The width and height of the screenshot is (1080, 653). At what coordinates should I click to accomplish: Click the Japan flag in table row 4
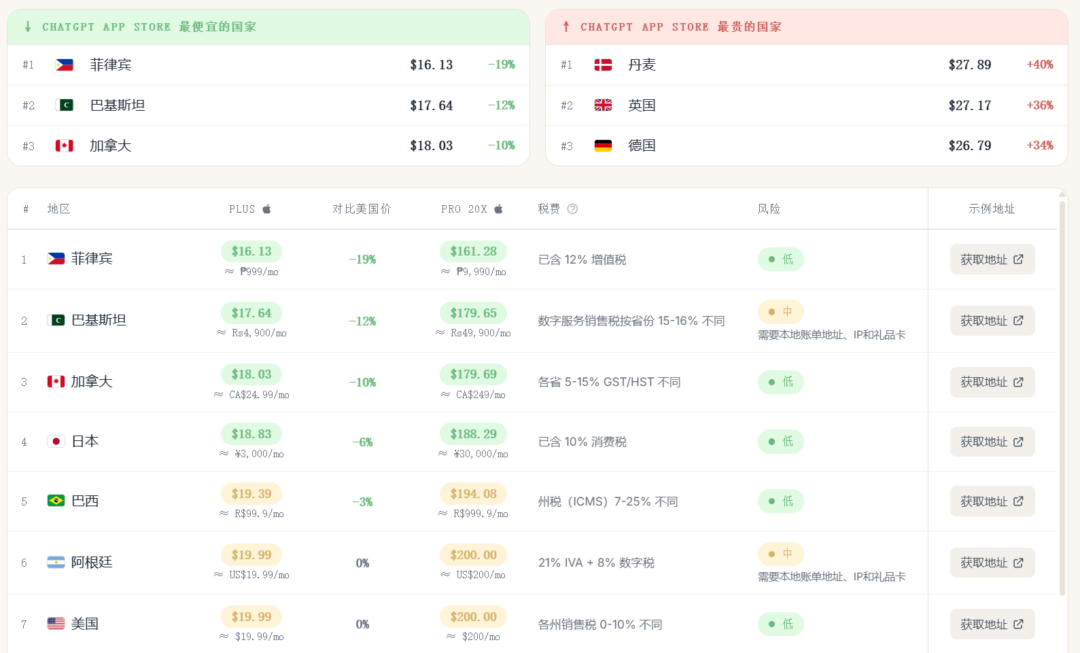point(56,442)
